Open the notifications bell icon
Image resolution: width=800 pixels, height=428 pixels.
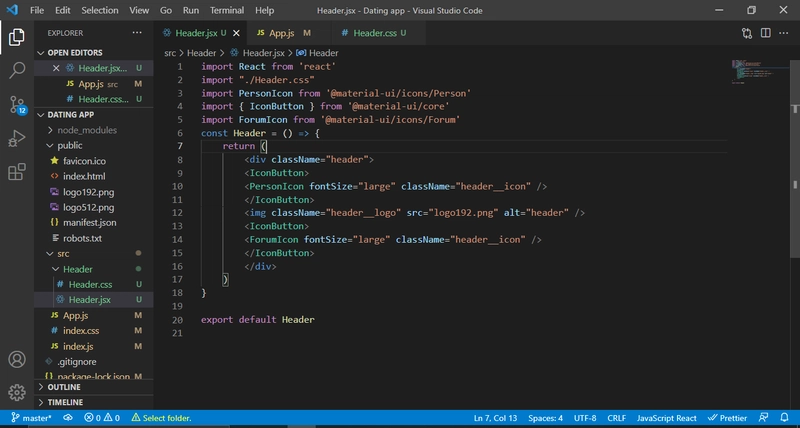tap(785, 418)
